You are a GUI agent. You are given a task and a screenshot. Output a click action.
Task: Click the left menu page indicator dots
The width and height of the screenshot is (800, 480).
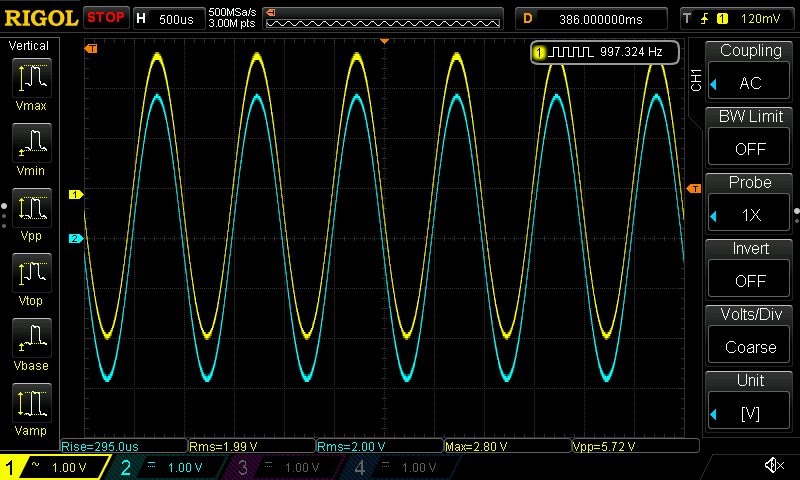pos(4,216)
